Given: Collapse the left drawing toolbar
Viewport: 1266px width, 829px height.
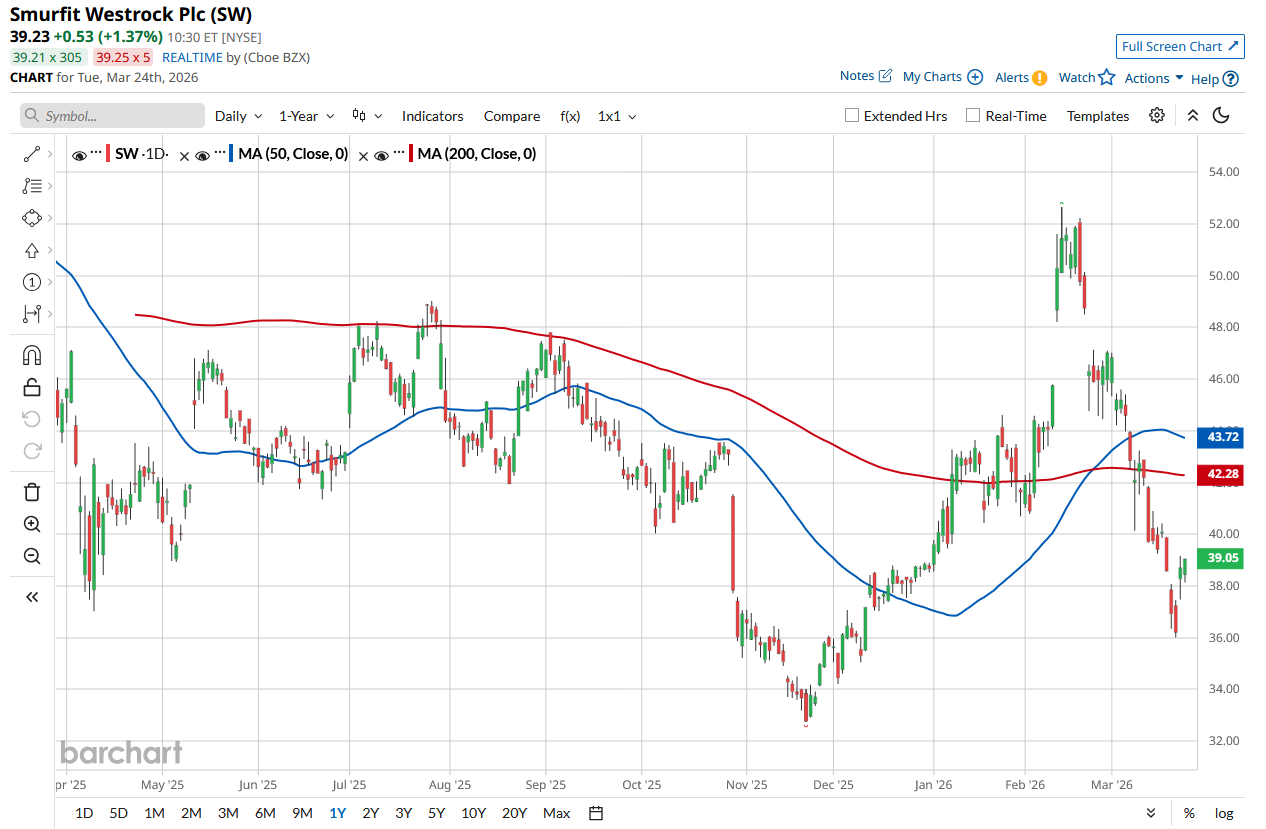Looking at the screenshot, I should click(32, 597).
